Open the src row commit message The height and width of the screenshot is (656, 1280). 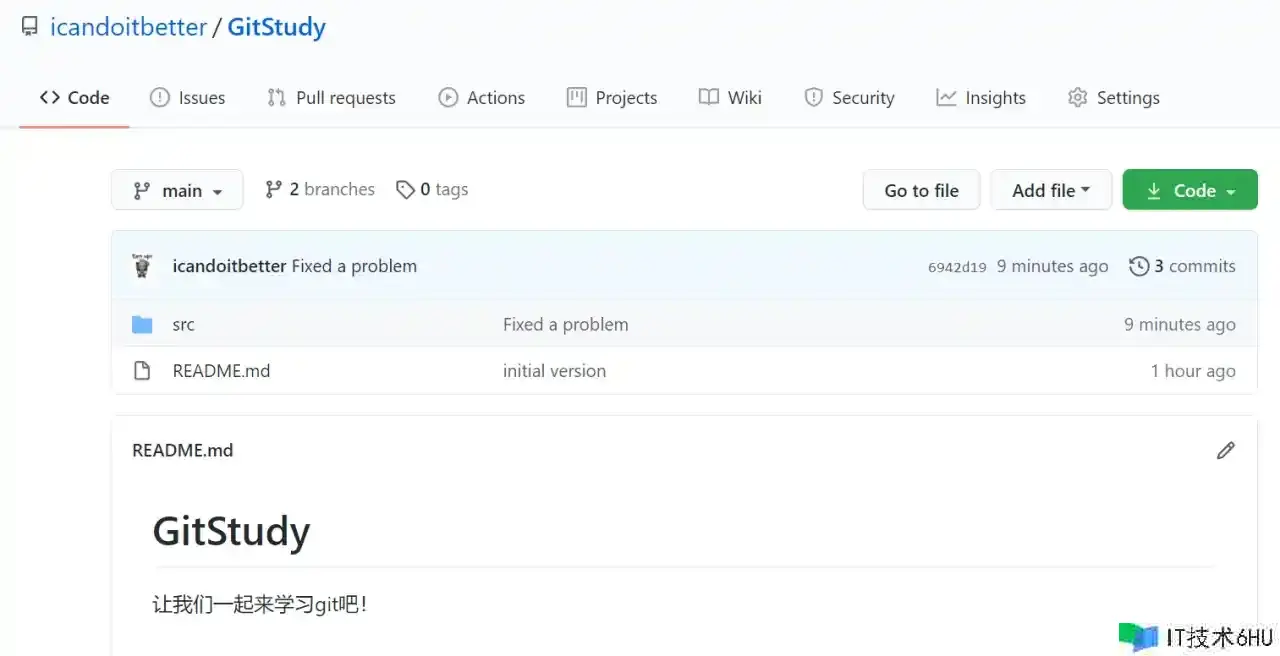click(x=566, y=324)
